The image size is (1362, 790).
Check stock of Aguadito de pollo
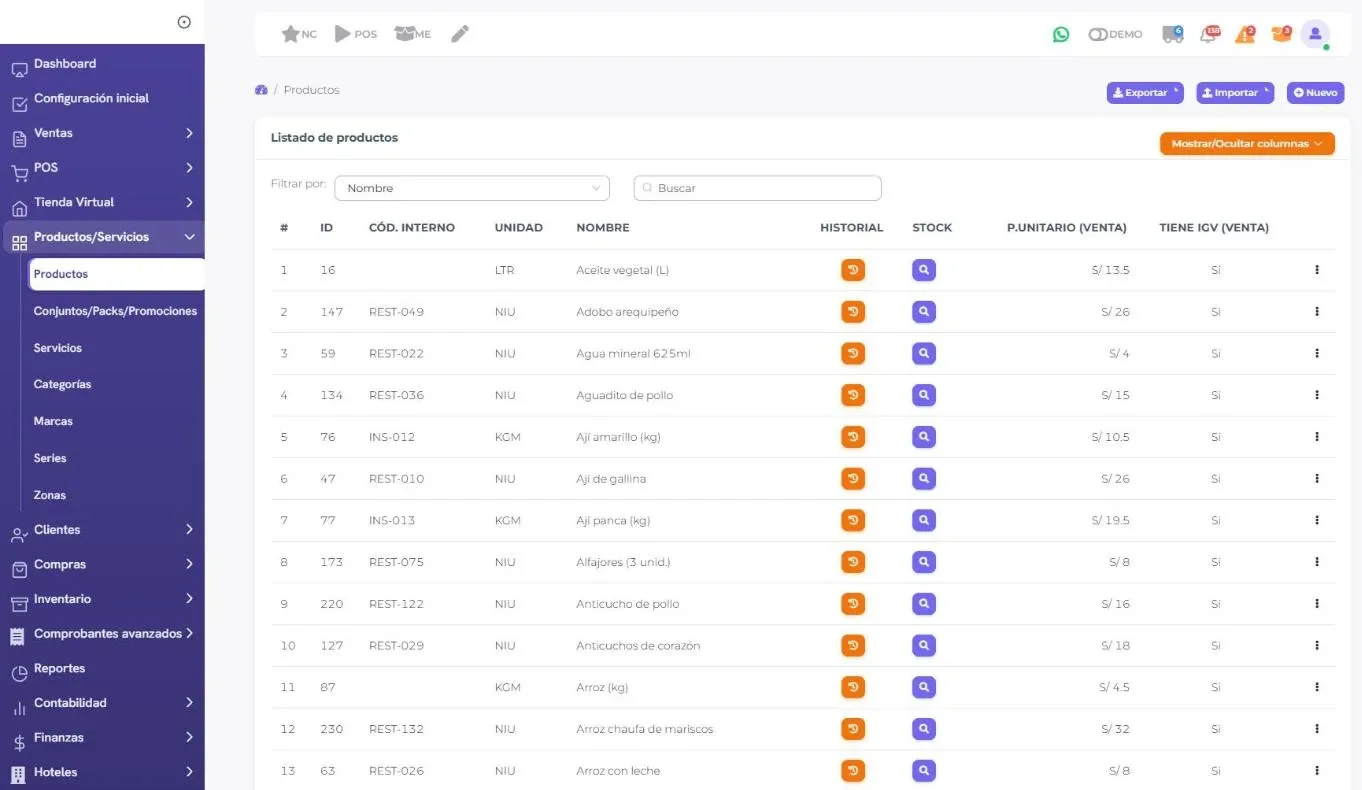924,395
